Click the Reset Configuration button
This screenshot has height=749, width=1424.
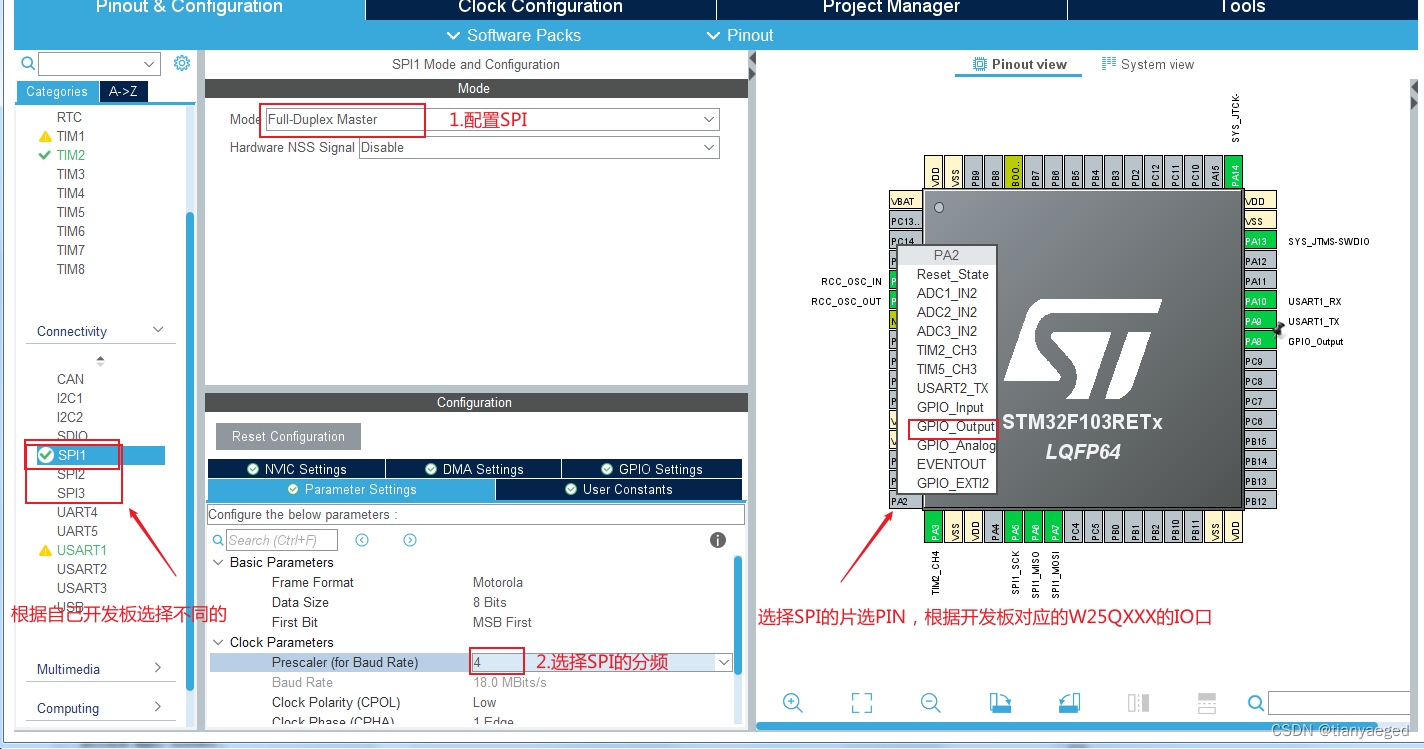coord(288,436)
